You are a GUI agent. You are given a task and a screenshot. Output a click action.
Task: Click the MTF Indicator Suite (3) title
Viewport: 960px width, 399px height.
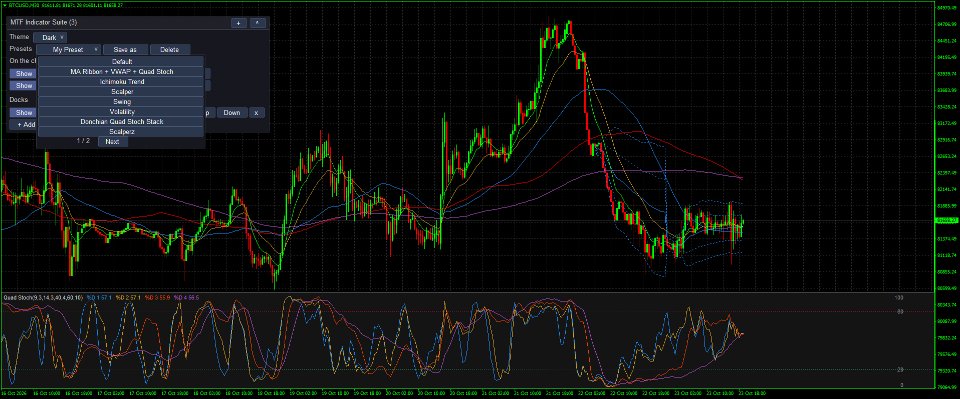43,23
